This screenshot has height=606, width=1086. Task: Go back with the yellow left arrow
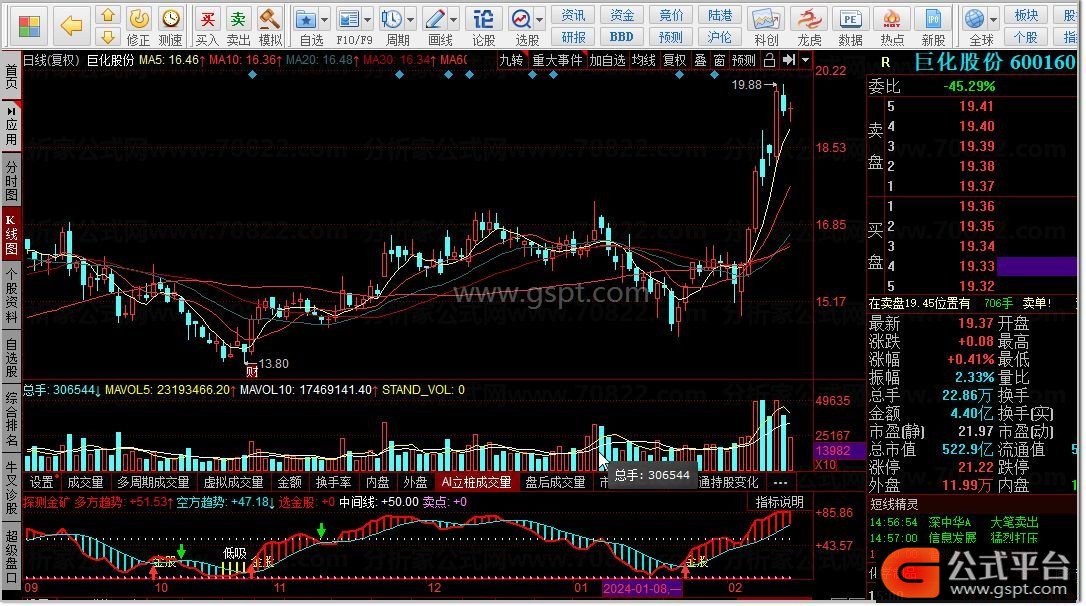coord(72,26)
